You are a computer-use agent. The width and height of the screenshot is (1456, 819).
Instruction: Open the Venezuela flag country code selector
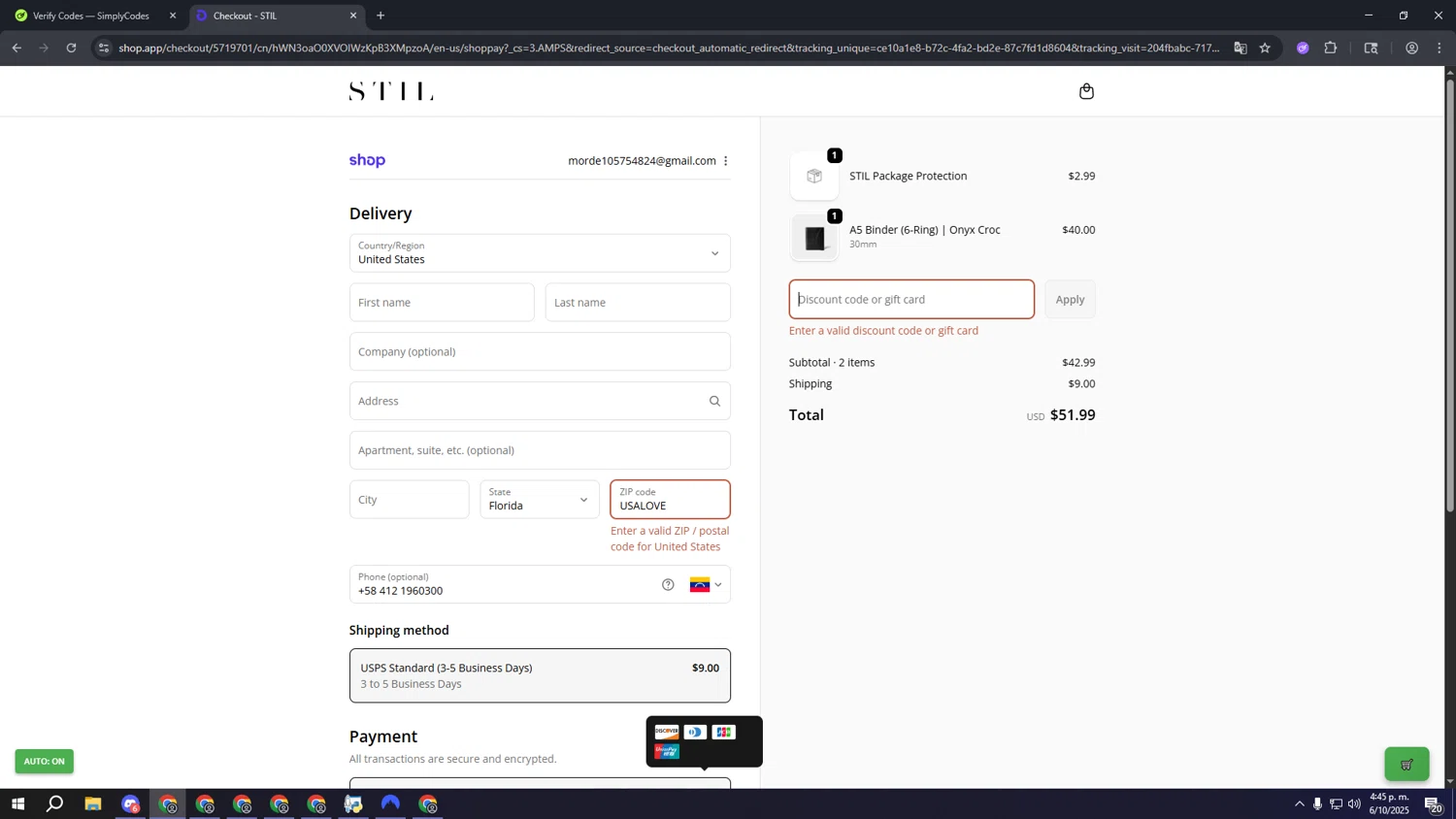pyautogui.click(x=706, y=584)
